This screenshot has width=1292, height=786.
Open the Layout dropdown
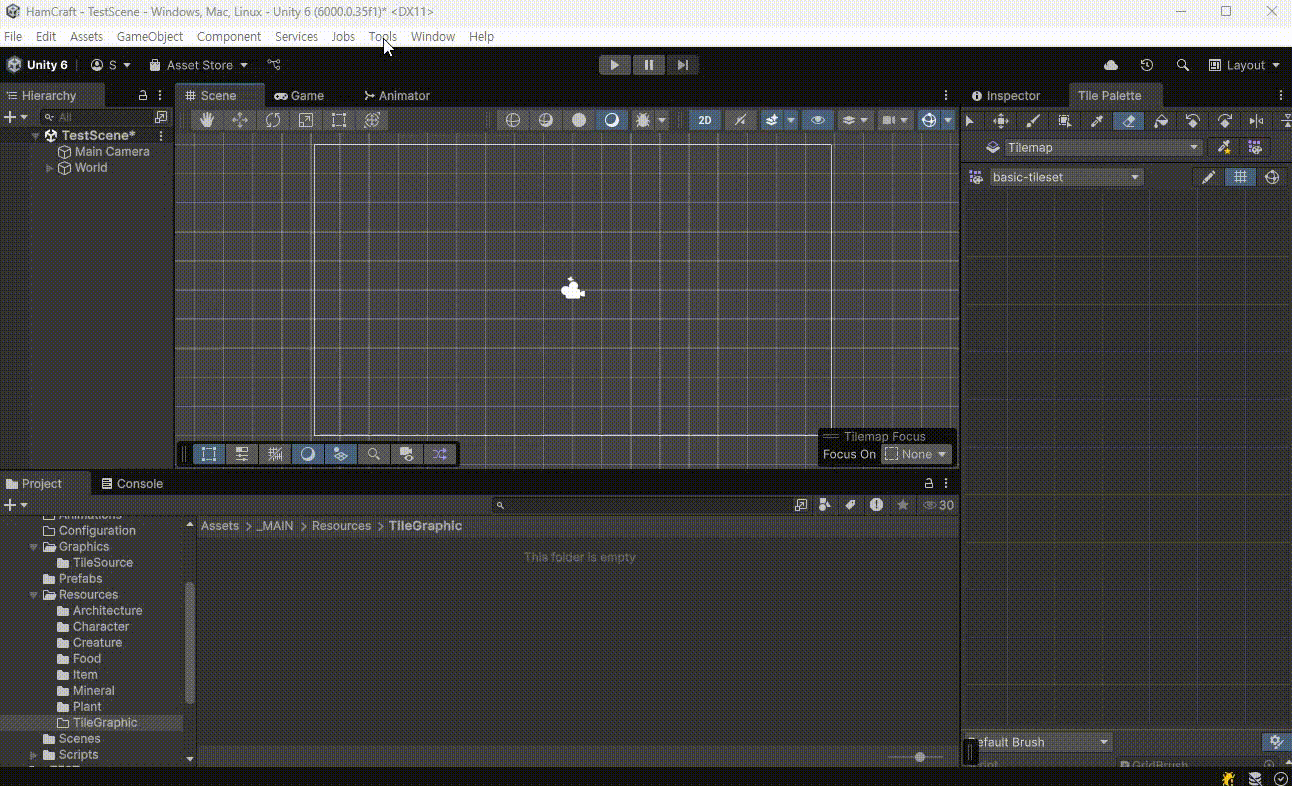tap(1245, 65)
